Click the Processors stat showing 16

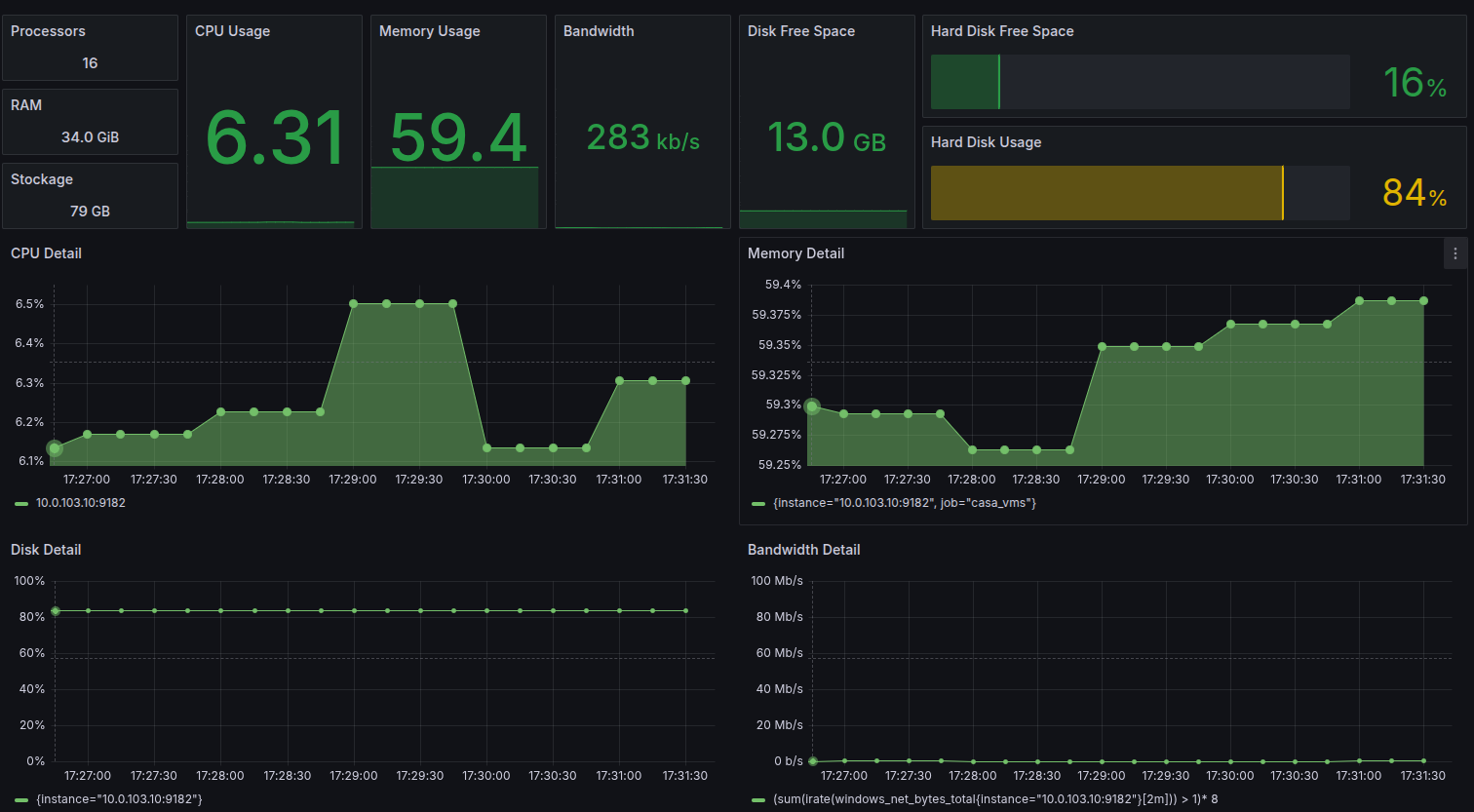click(x=90, y=62)
